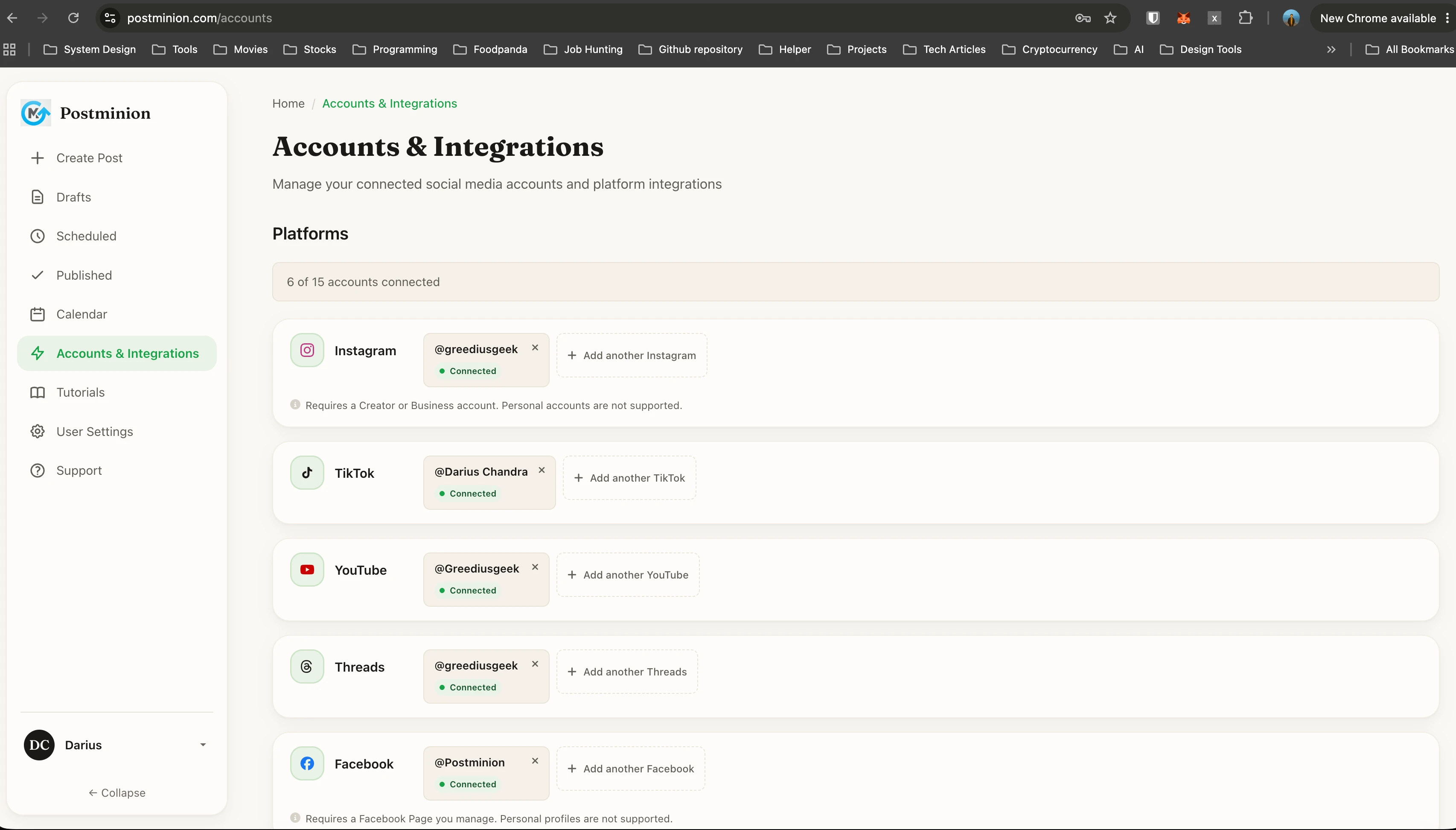Screen dimensions: 1456x830
Task: Click Add another Threads
Action: [x=627, y=672]
